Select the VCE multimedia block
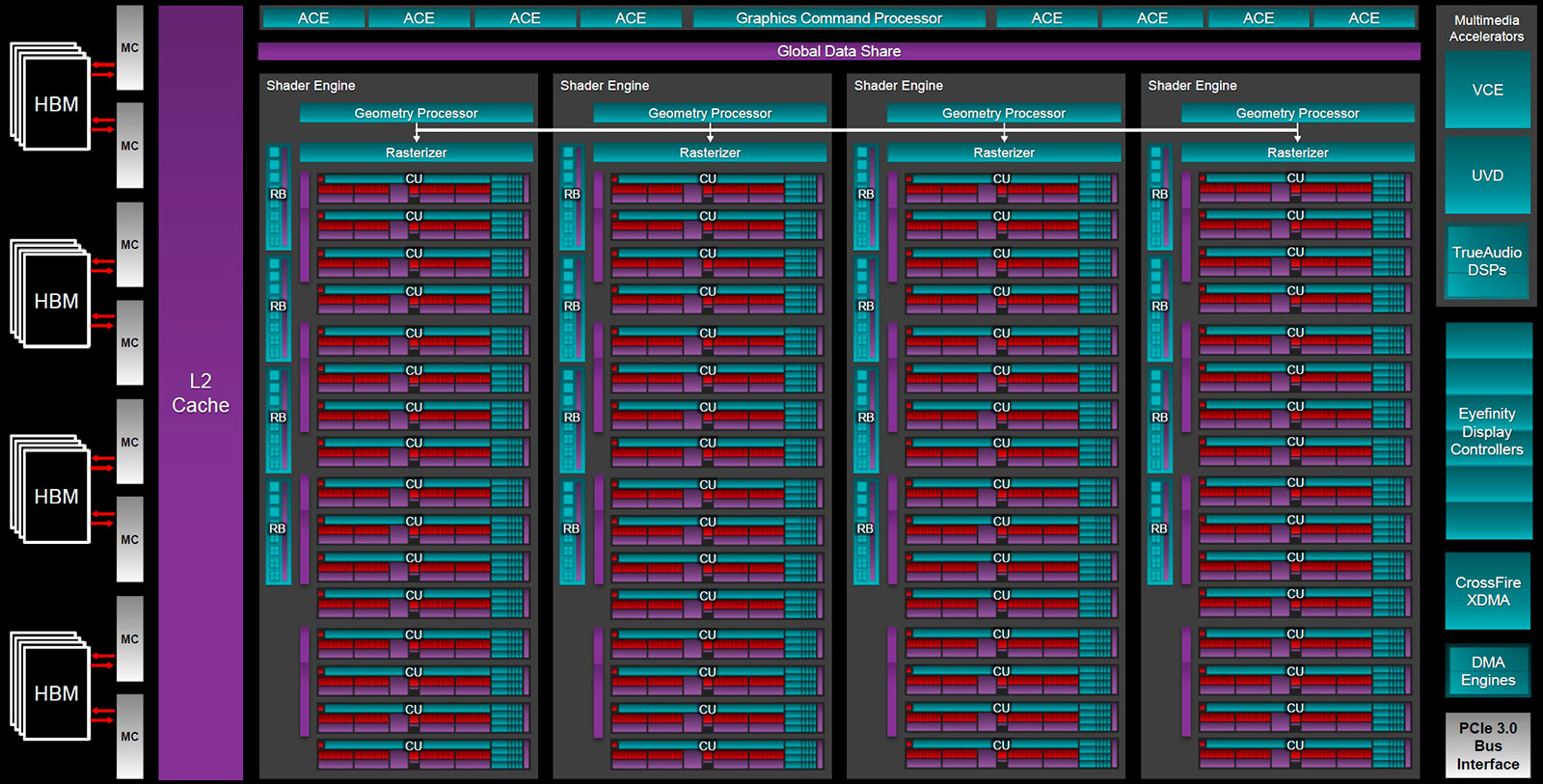 point(1487,90)
